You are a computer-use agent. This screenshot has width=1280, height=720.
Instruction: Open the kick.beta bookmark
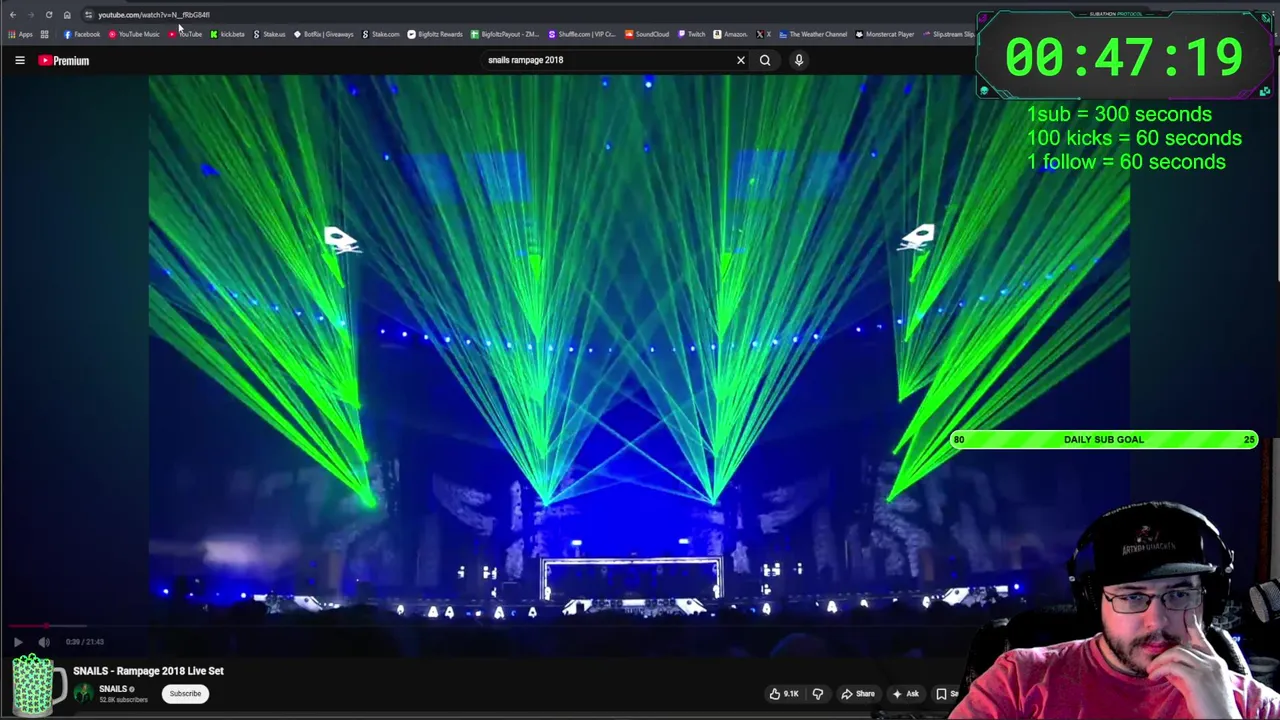click(x=228, y=35)
